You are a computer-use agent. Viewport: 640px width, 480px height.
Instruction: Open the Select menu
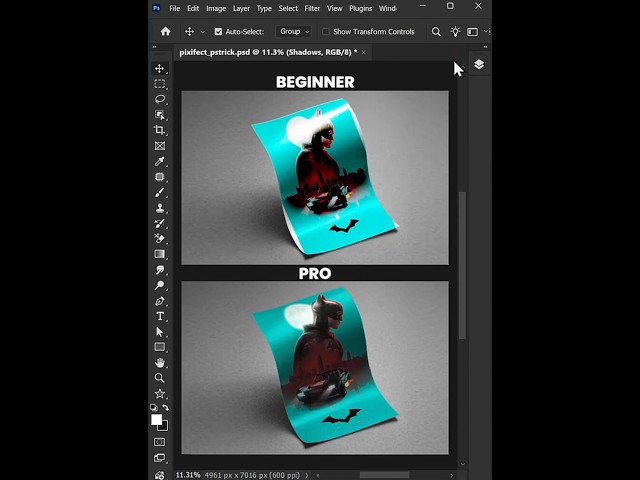288,8
